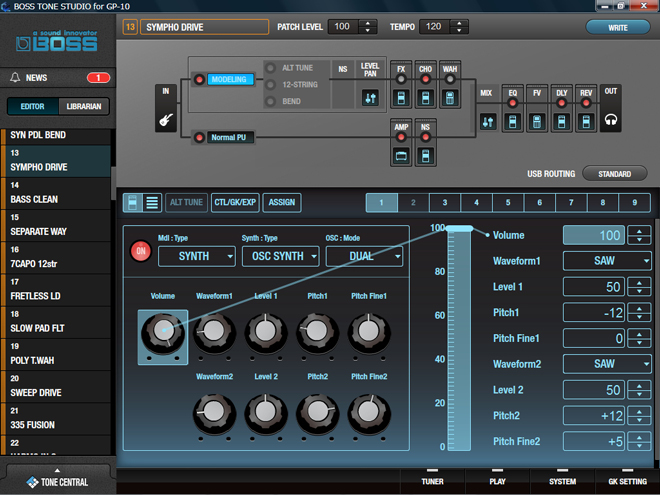
Task: Select the WAH effect block icon
Action: 450,98
